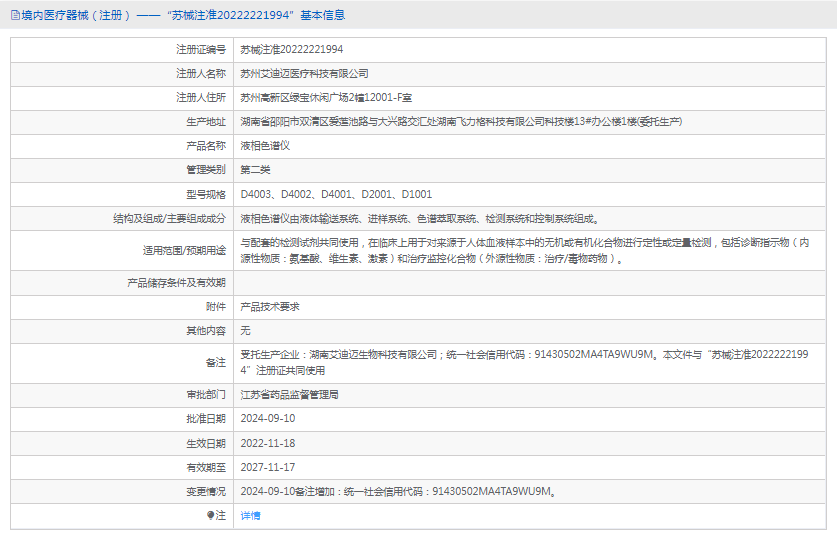Click the 结构及组成/主要组成成分 label
Screen dimensions: 837x537
click(170, 219)
